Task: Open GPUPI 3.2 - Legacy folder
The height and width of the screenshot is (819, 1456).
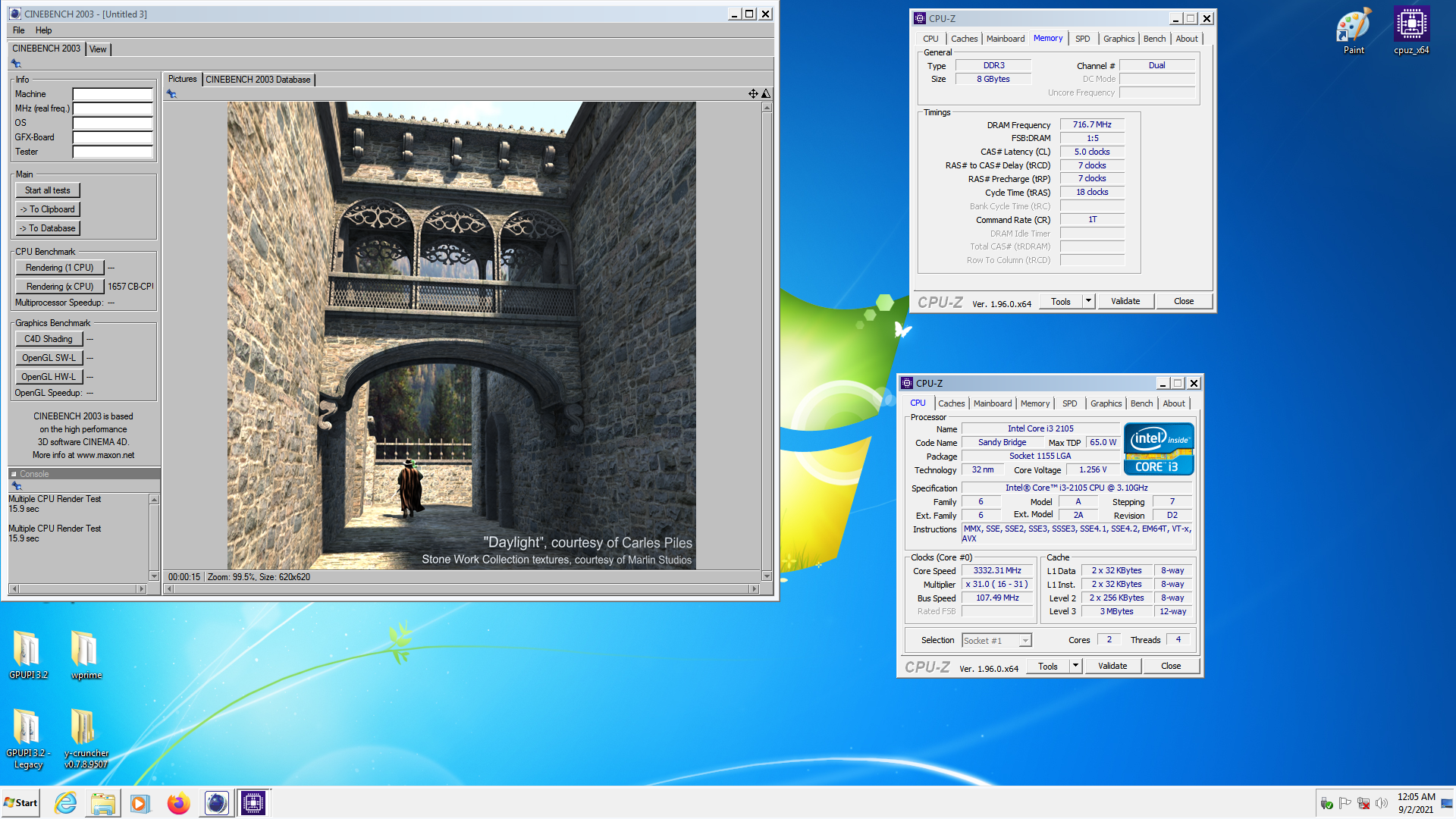Action: tap(28, 739)
